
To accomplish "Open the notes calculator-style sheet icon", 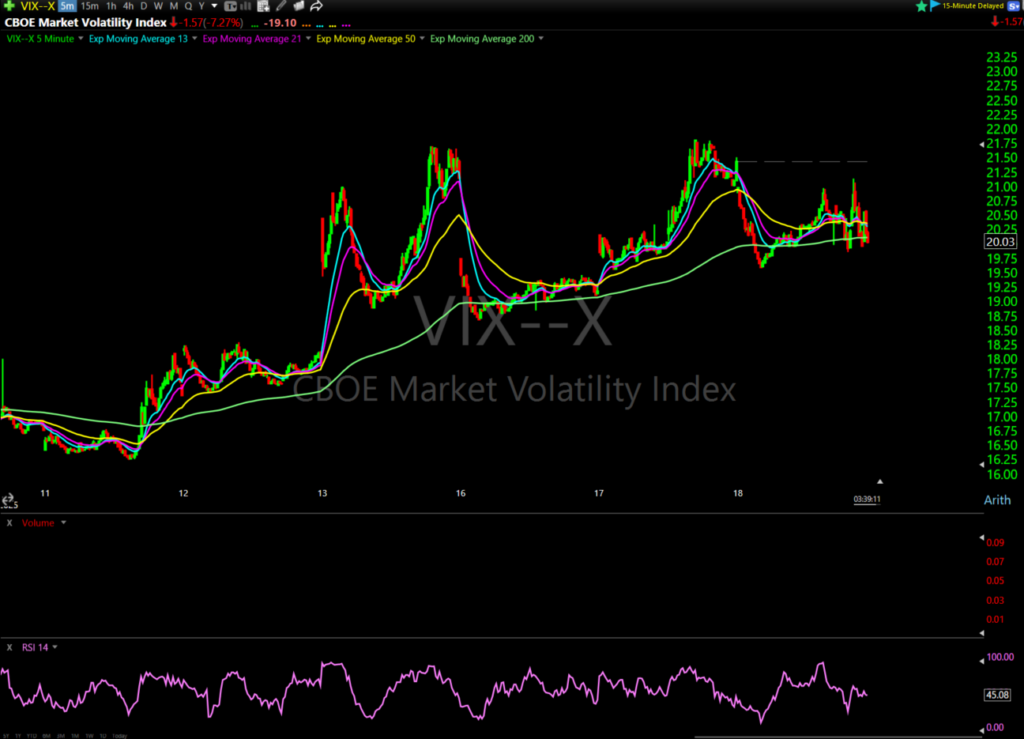I will (263, 6).
